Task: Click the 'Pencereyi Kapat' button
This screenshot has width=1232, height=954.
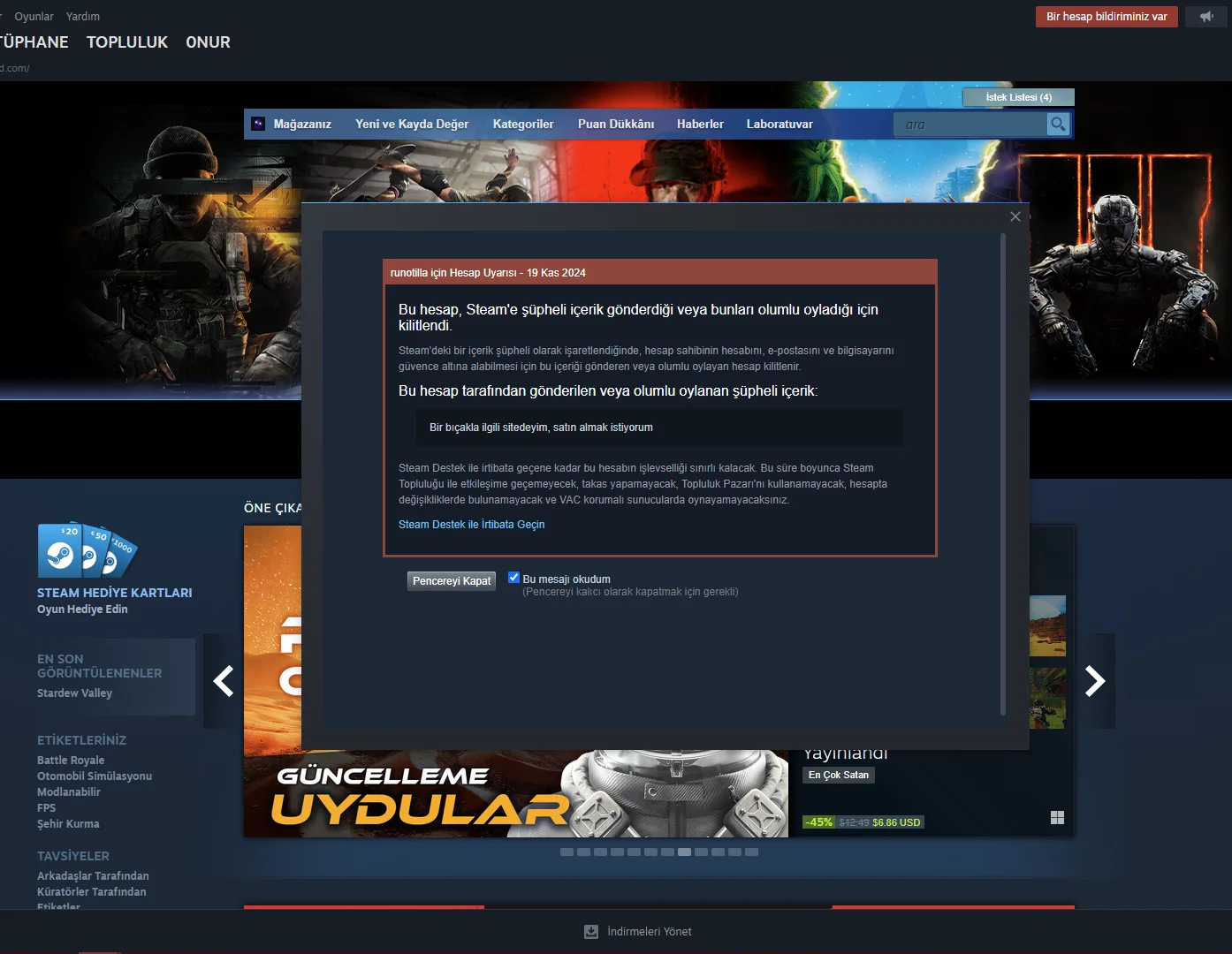Action: pos(452,581)
